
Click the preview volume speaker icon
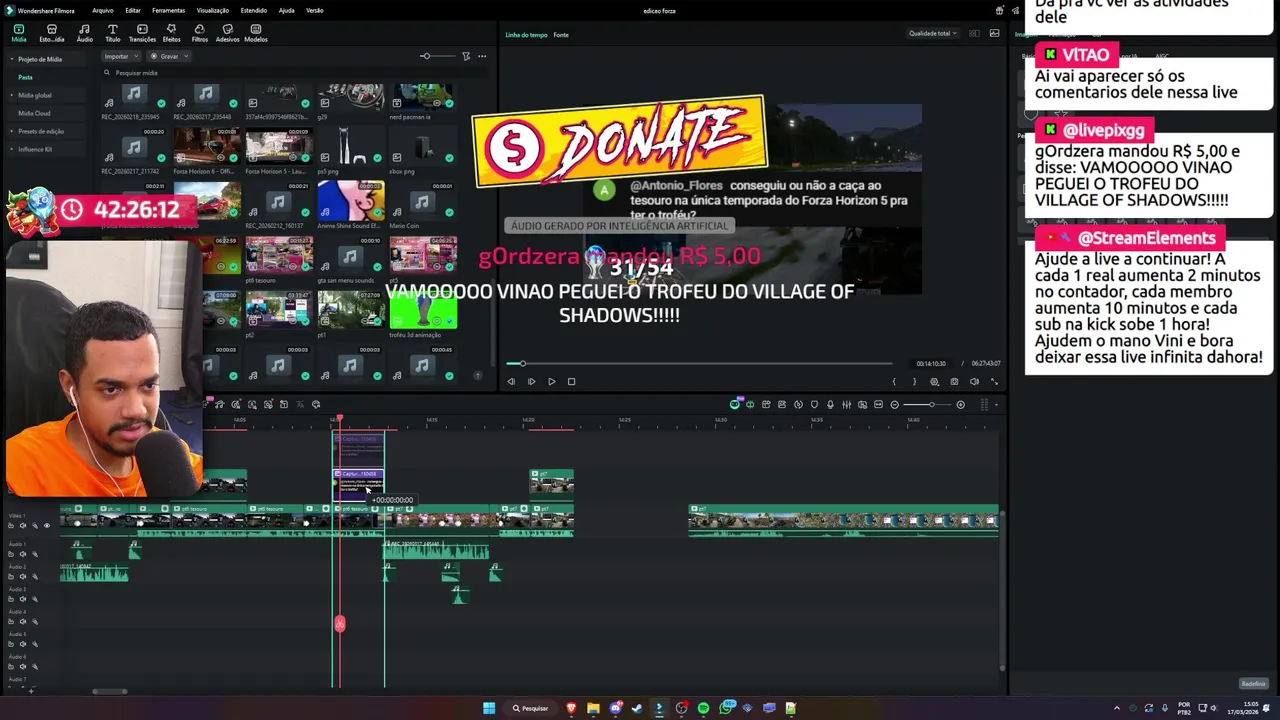click(x=974, y=381)
